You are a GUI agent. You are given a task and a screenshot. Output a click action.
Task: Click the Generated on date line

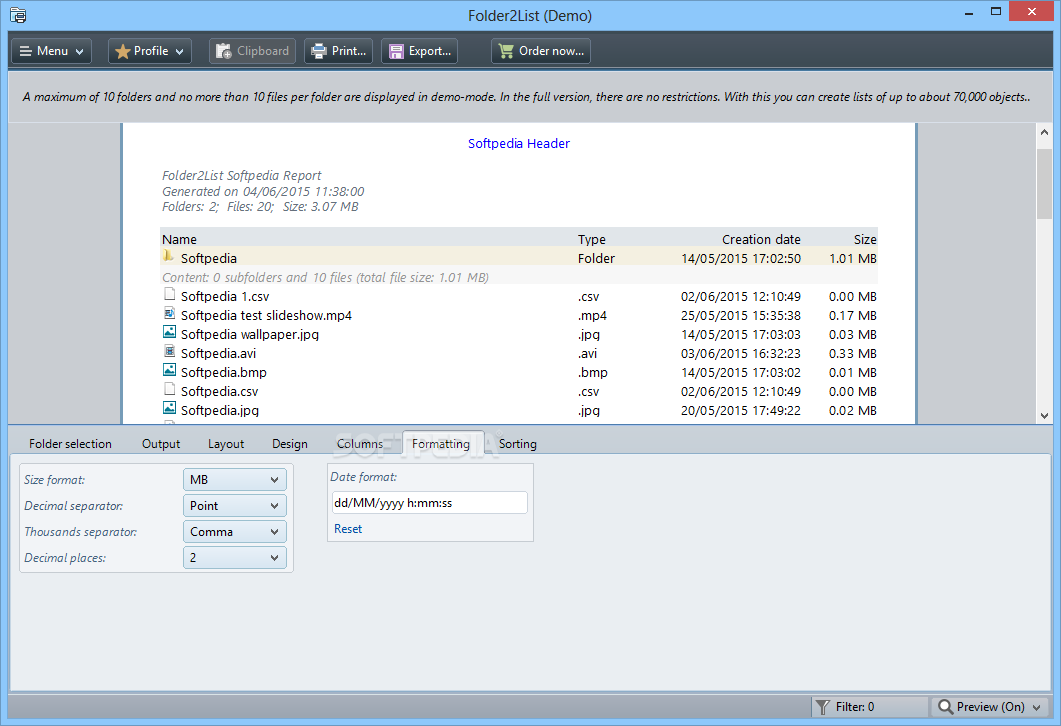coord(263,191)
